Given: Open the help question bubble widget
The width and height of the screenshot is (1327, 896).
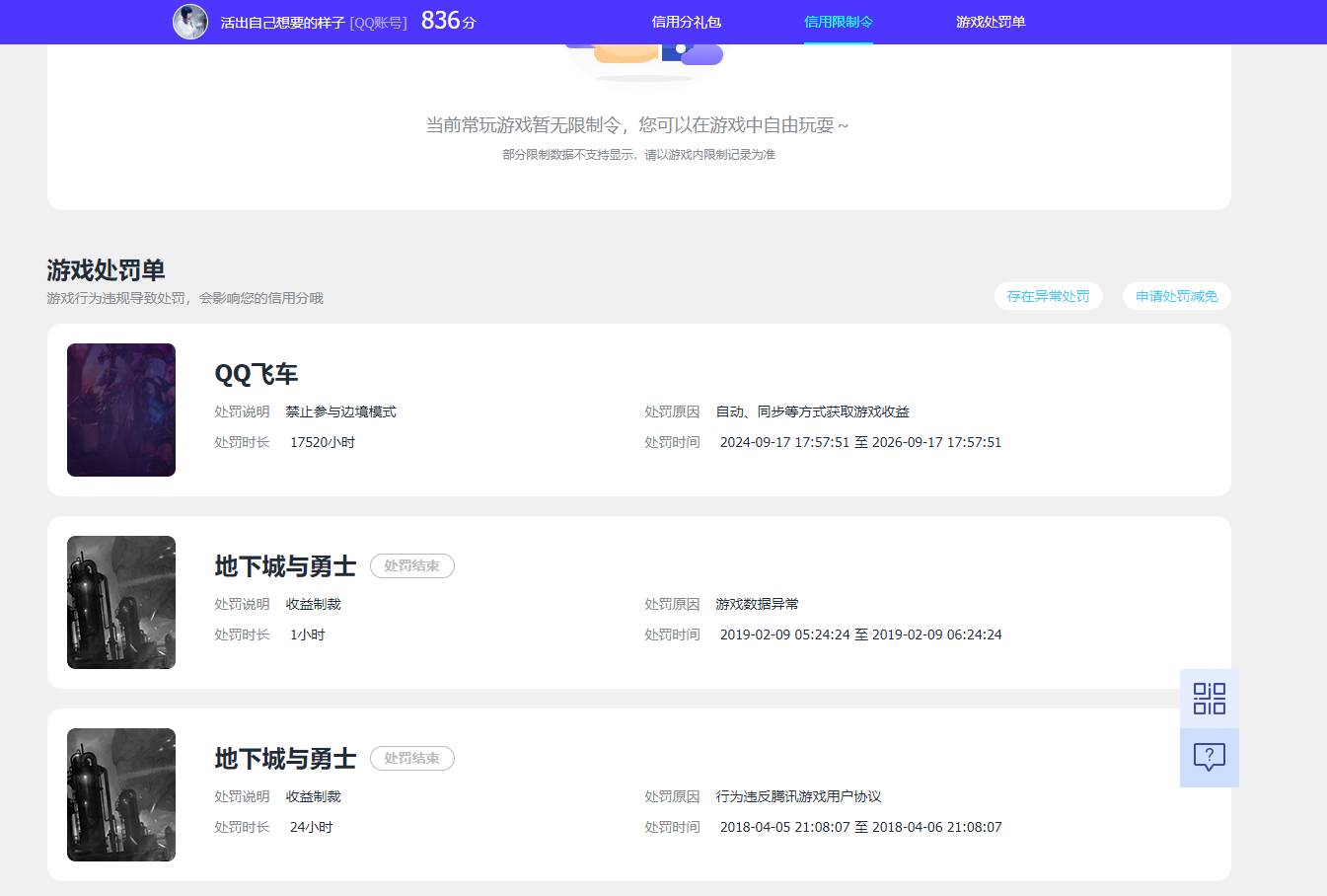Looking at the screenshot, I should (1209, 757).
